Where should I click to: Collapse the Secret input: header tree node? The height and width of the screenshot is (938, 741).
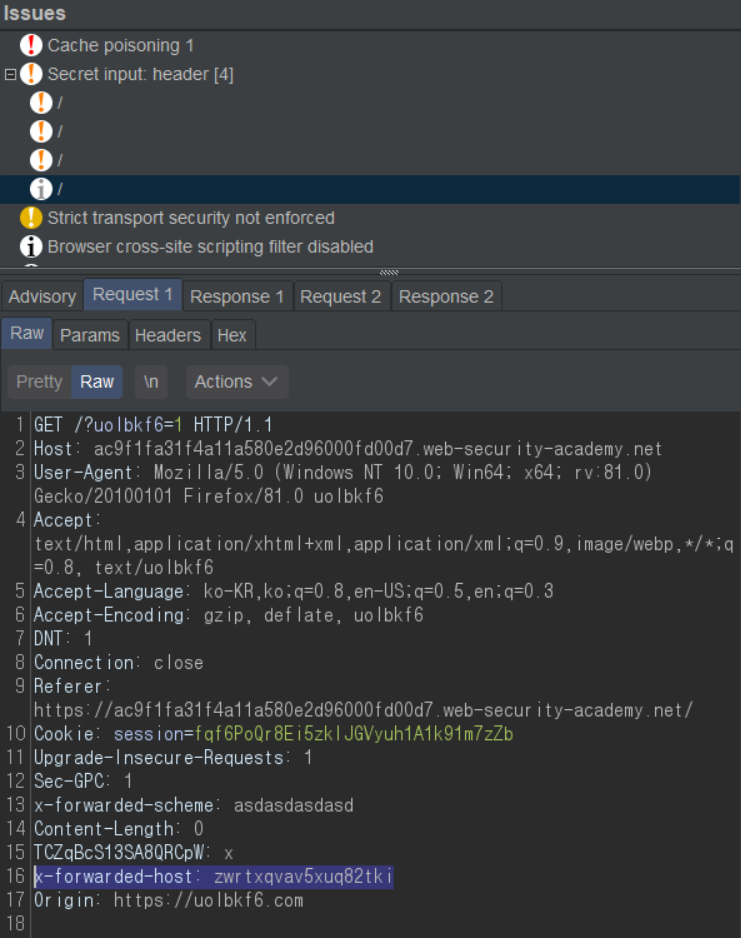(11, 74)
